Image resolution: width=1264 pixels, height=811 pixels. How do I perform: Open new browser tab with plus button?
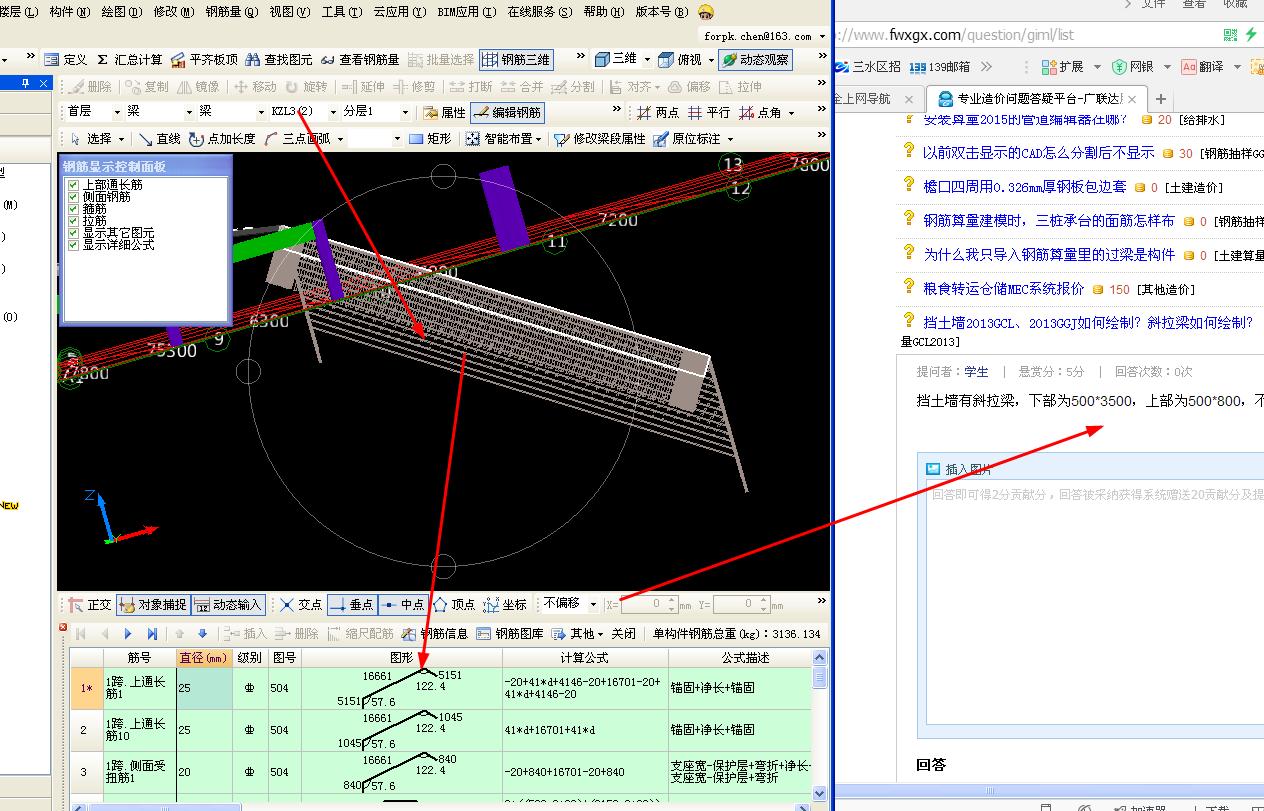(x=1160, y=98)
